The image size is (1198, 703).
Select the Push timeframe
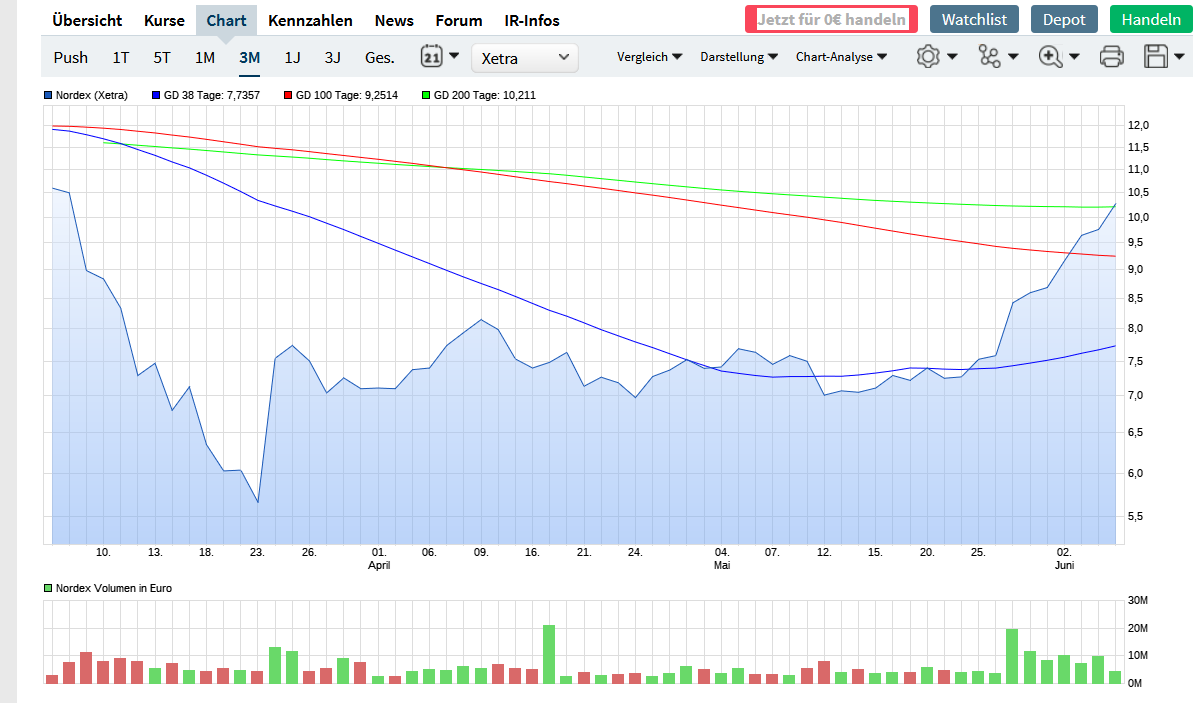(x=70, y=58)
